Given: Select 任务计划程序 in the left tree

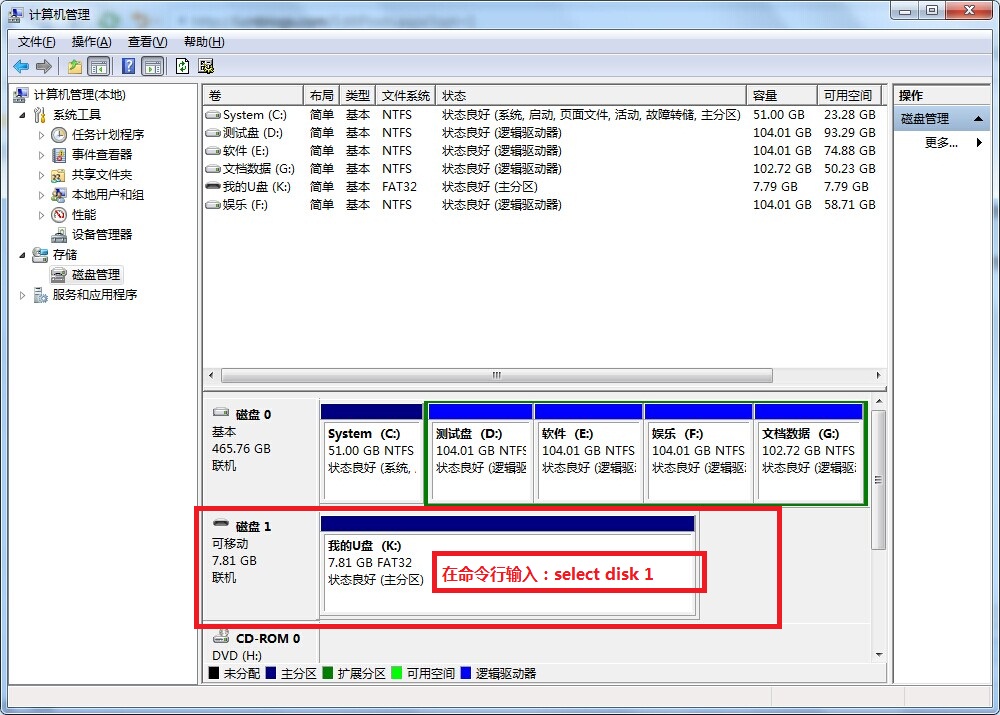Looking at the screenshot, I should [107, 134].
